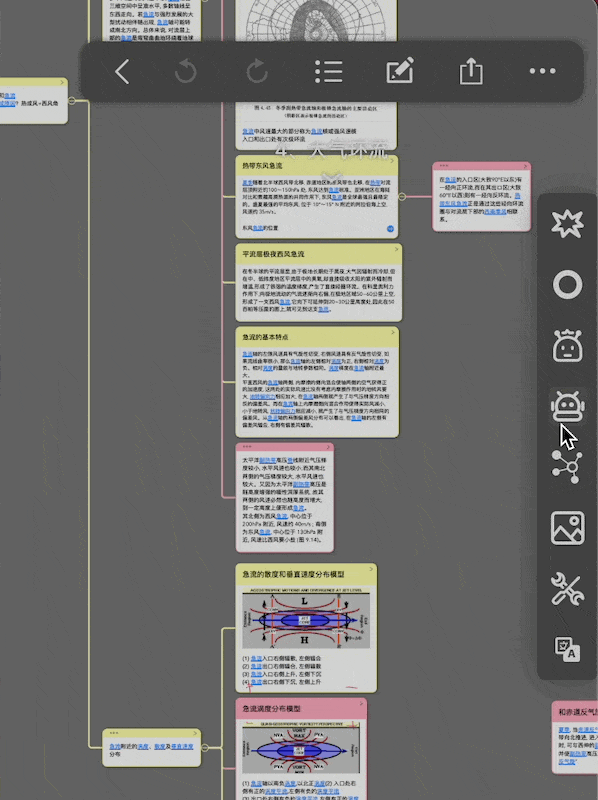Screen dimensions: 598x800
Task: Go back using the left chevron
Action: coord(122,71)
